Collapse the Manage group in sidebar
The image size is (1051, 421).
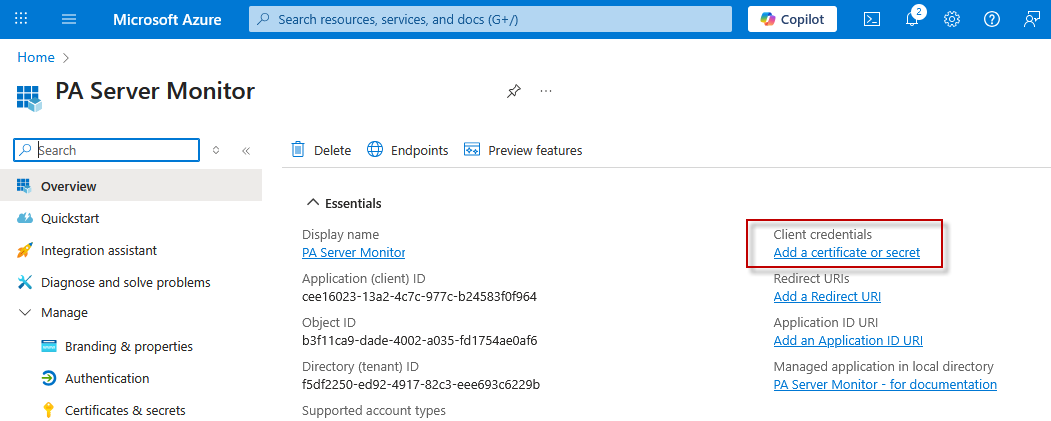(25, 312)
